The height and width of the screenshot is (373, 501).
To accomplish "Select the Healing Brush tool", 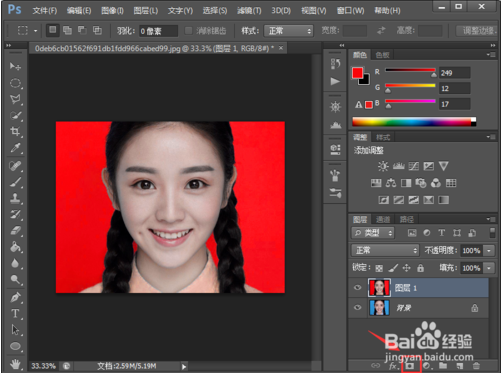I will pyautogui.click(x=15, y=166).
